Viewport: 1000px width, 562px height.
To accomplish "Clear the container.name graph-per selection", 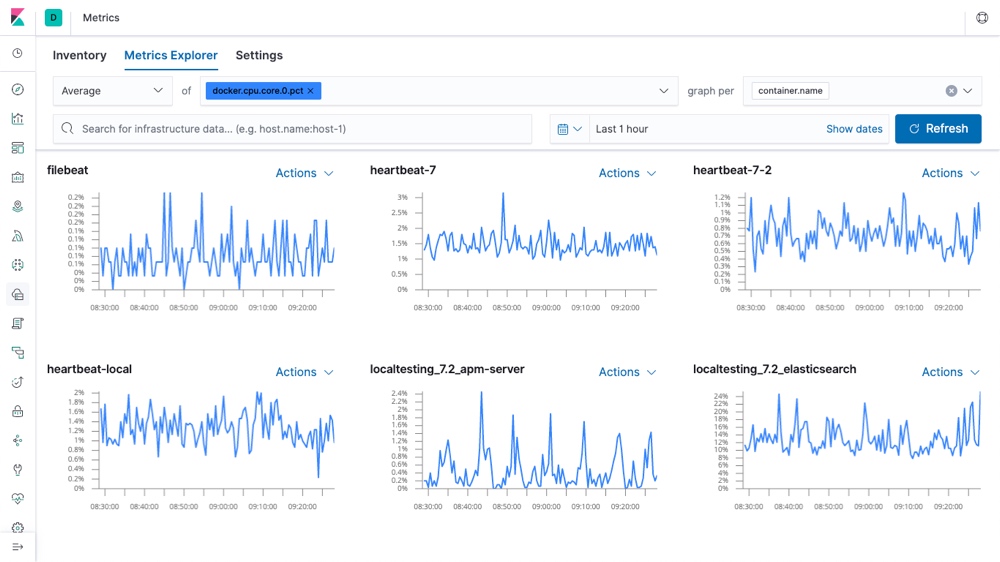I will point(951,91).
